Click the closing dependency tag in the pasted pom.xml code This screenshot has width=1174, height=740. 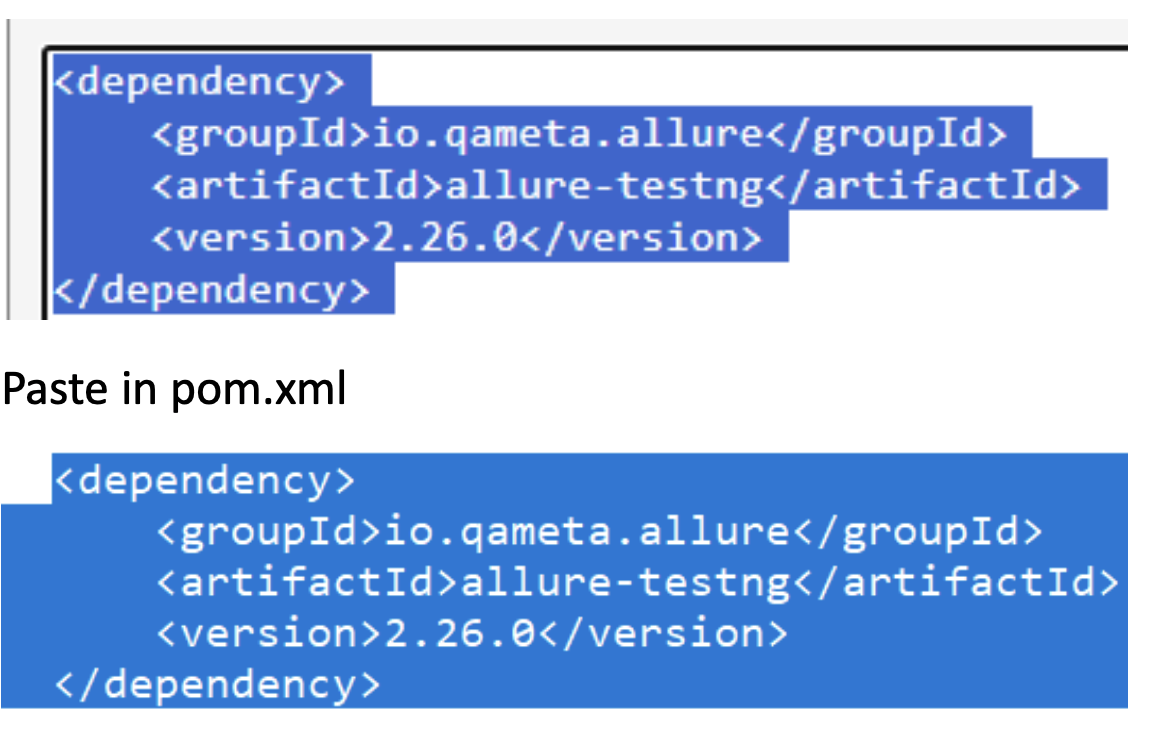218,685
